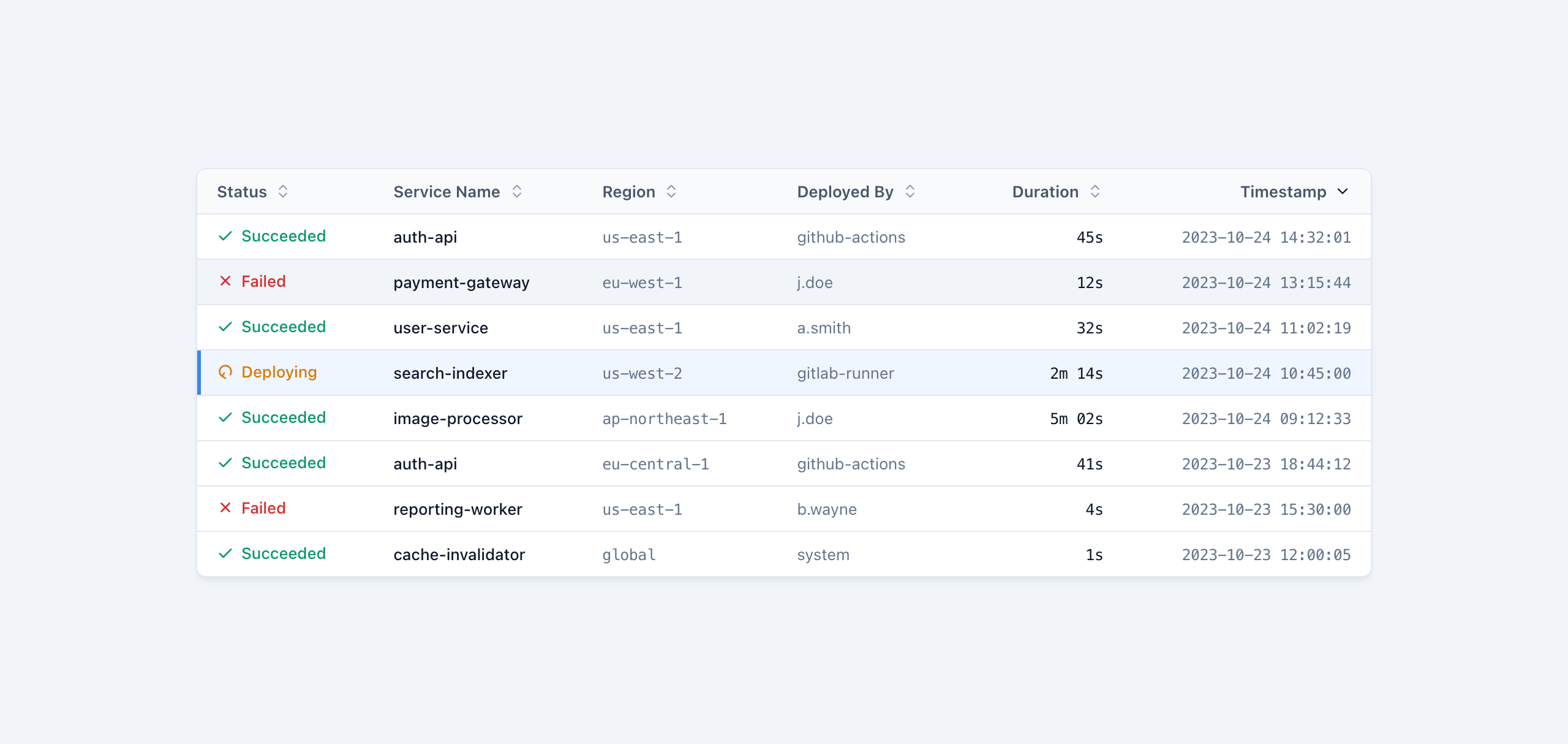Screen dimensions: 1568x744
Task: Open the payment-gateway service entry
Action: (461, 283)
